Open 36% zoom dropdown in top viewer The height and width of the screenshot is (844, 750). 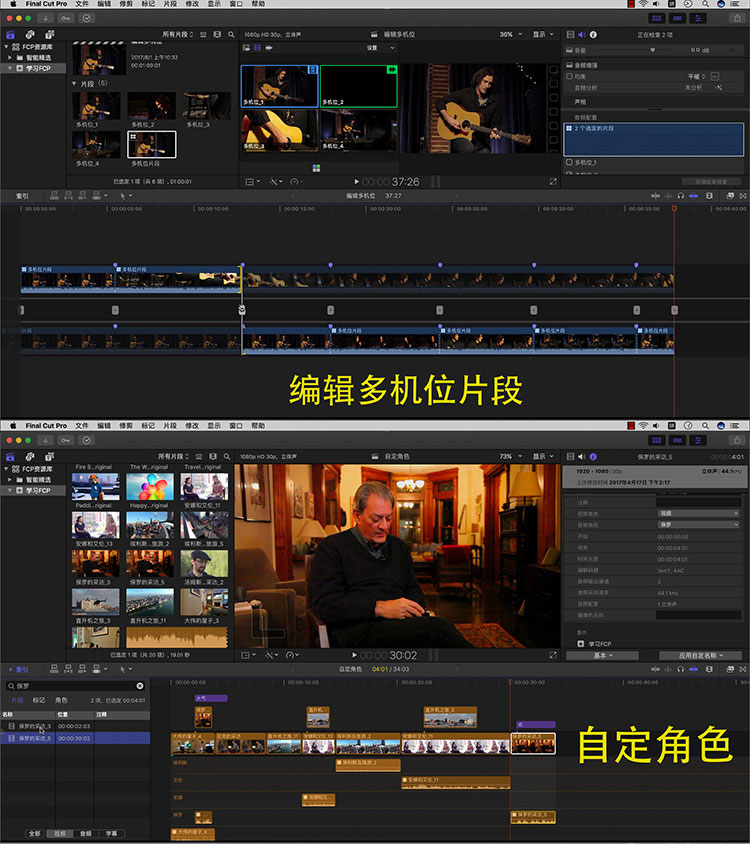510,34
